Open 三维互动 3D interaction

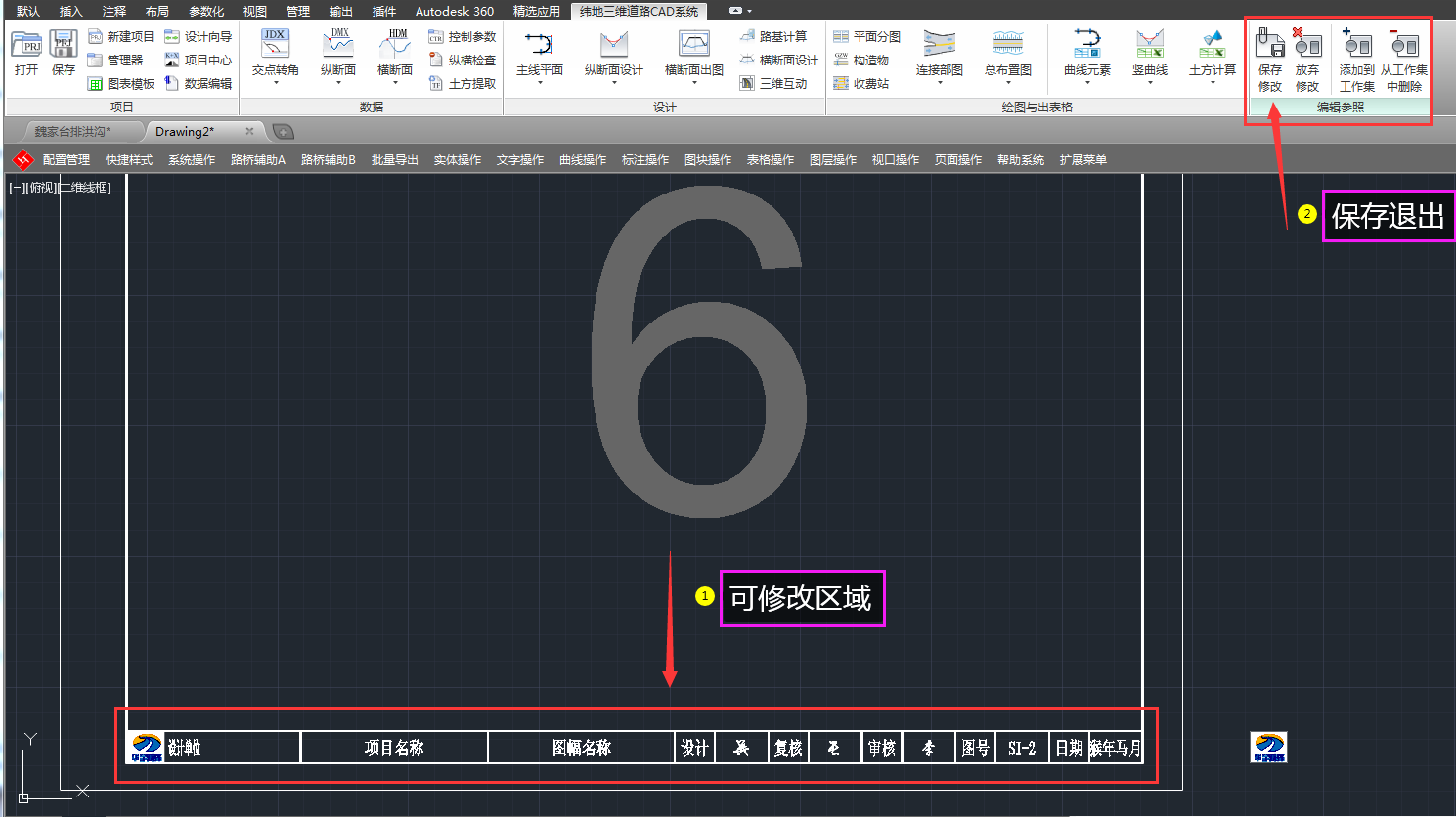pos(773,84)
